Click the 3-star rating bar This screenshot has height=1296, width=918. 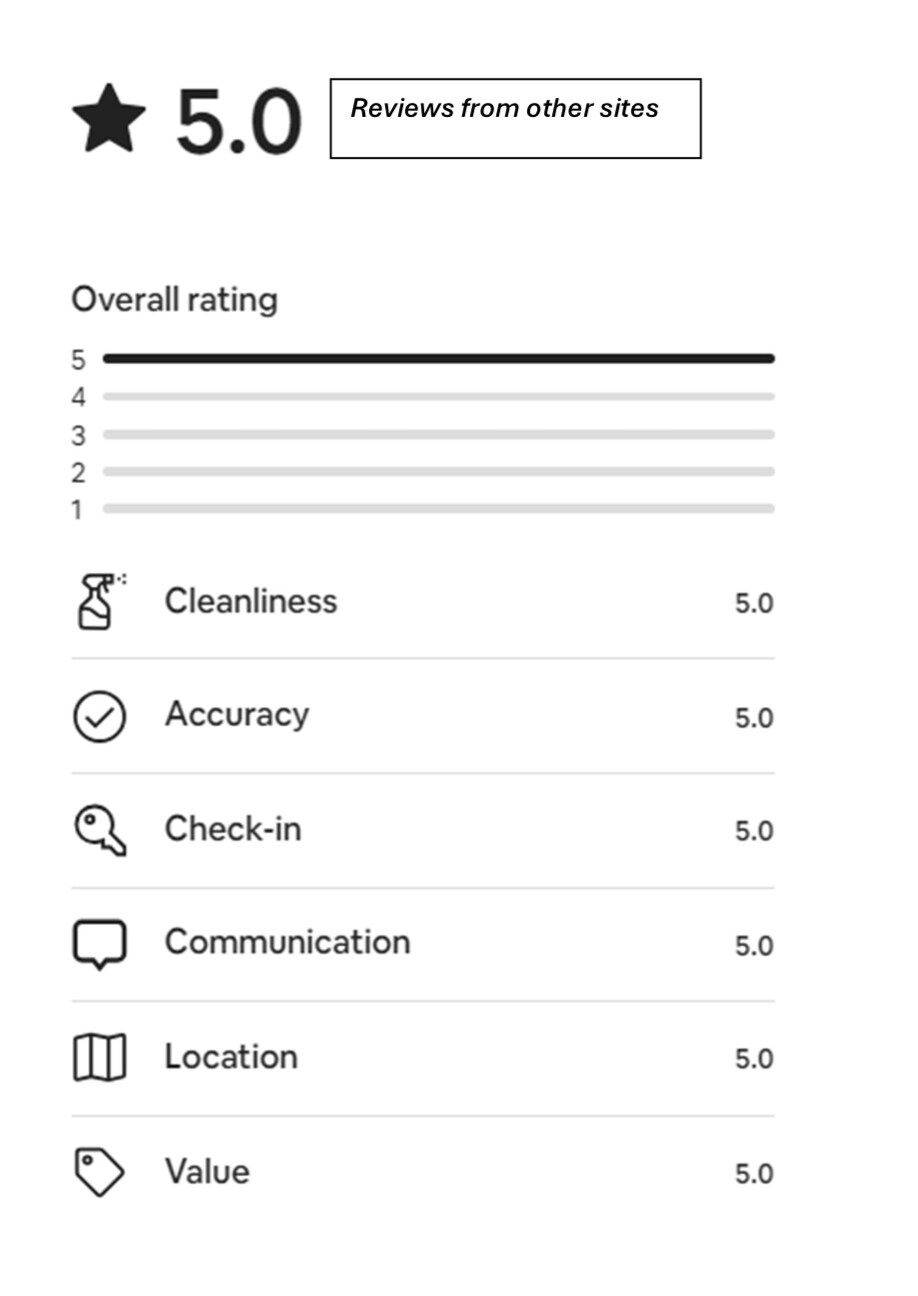point(438,435)
